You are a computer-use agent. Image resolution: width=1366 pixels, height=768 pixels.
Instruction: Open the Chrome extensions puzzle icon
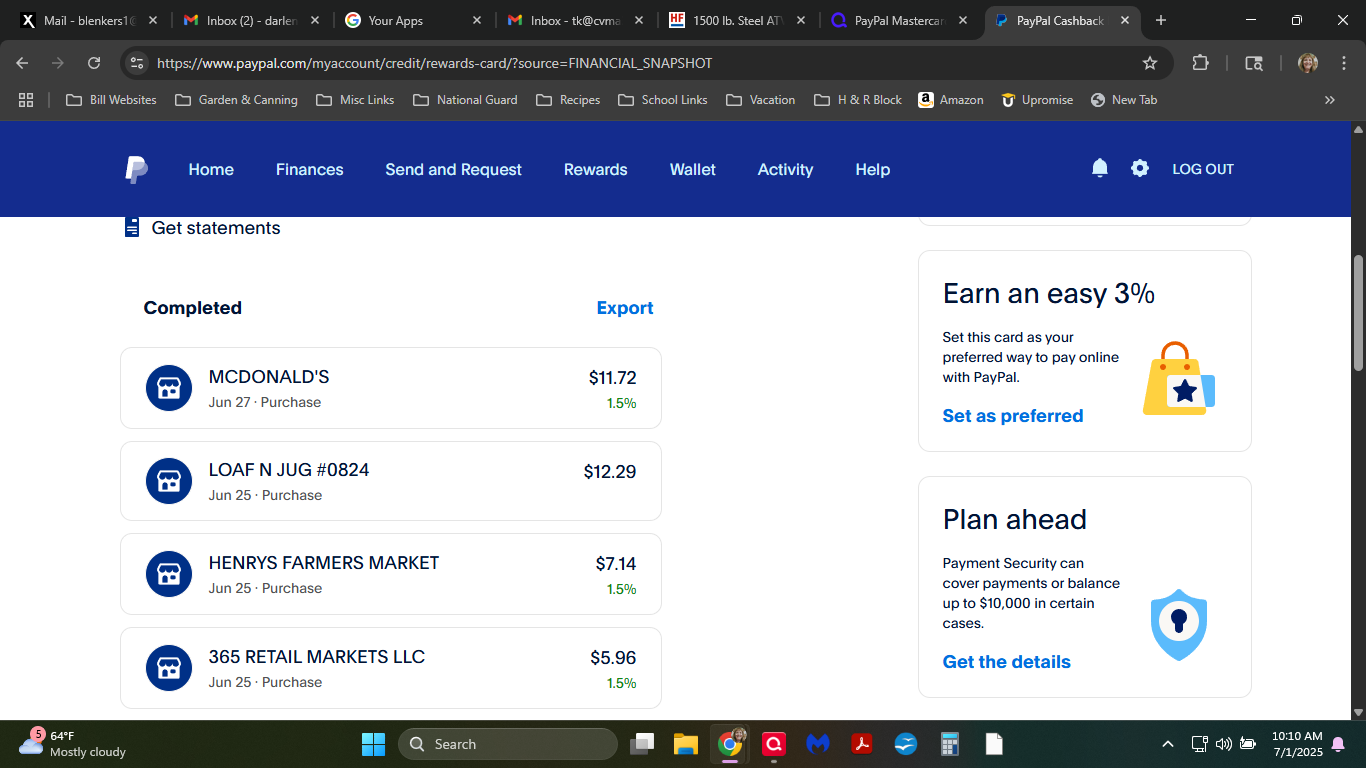pos(1200,63)
